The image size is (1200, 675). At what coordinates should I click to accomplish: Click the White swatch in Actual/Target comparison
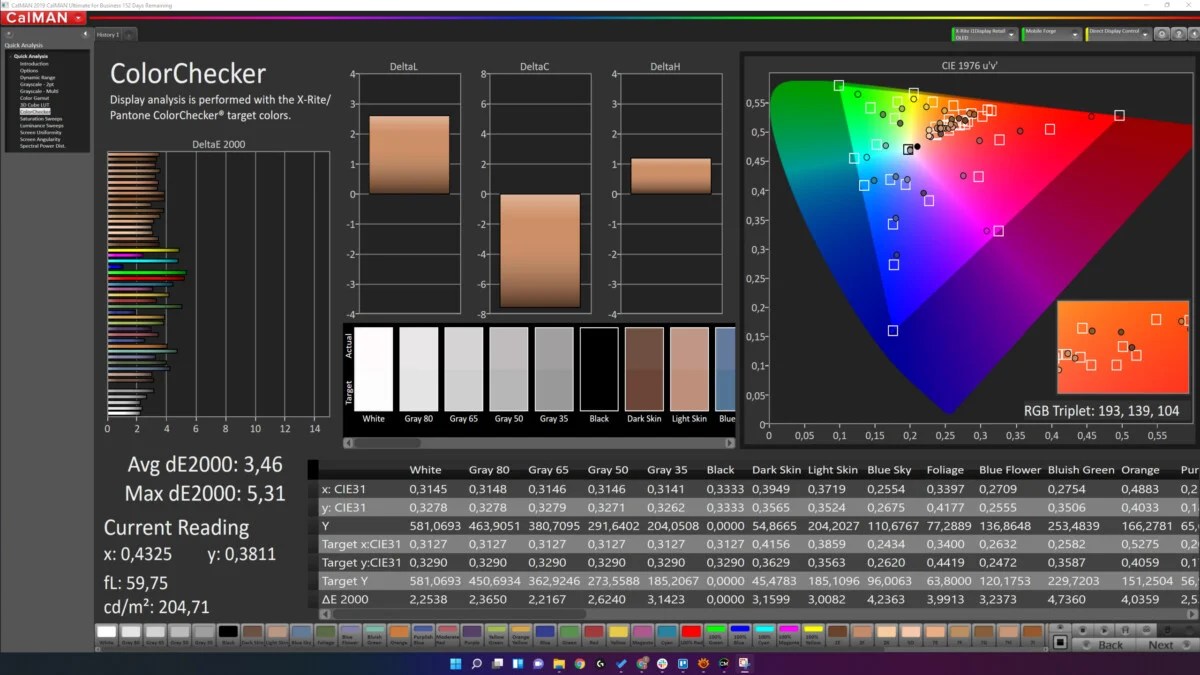point(374,368)
